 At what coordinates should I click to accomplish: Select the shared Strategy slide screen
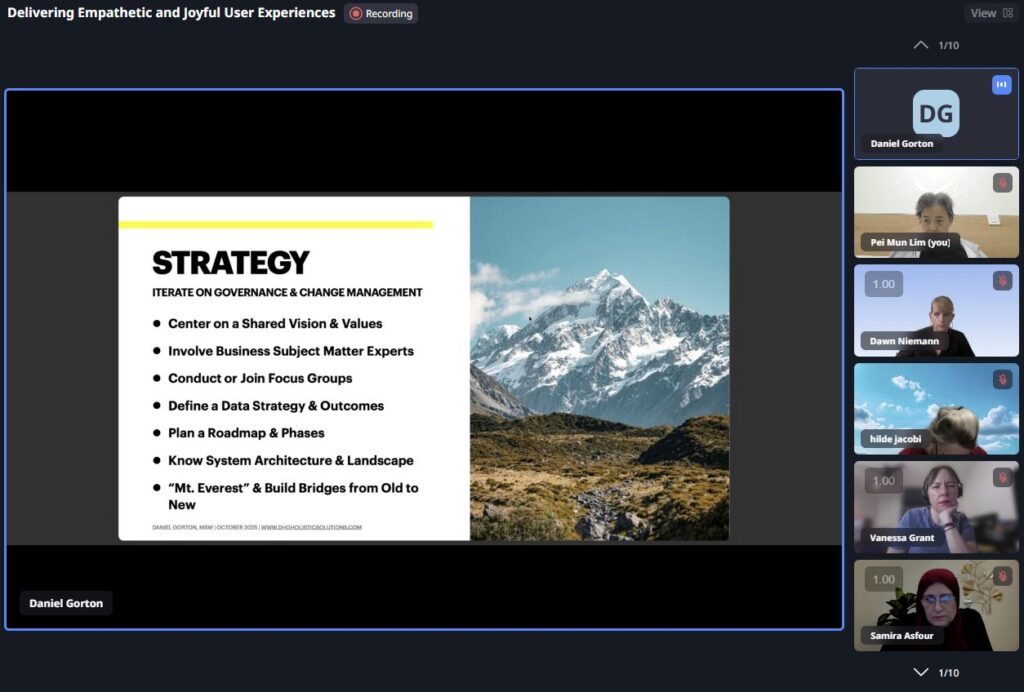(424, 368)
